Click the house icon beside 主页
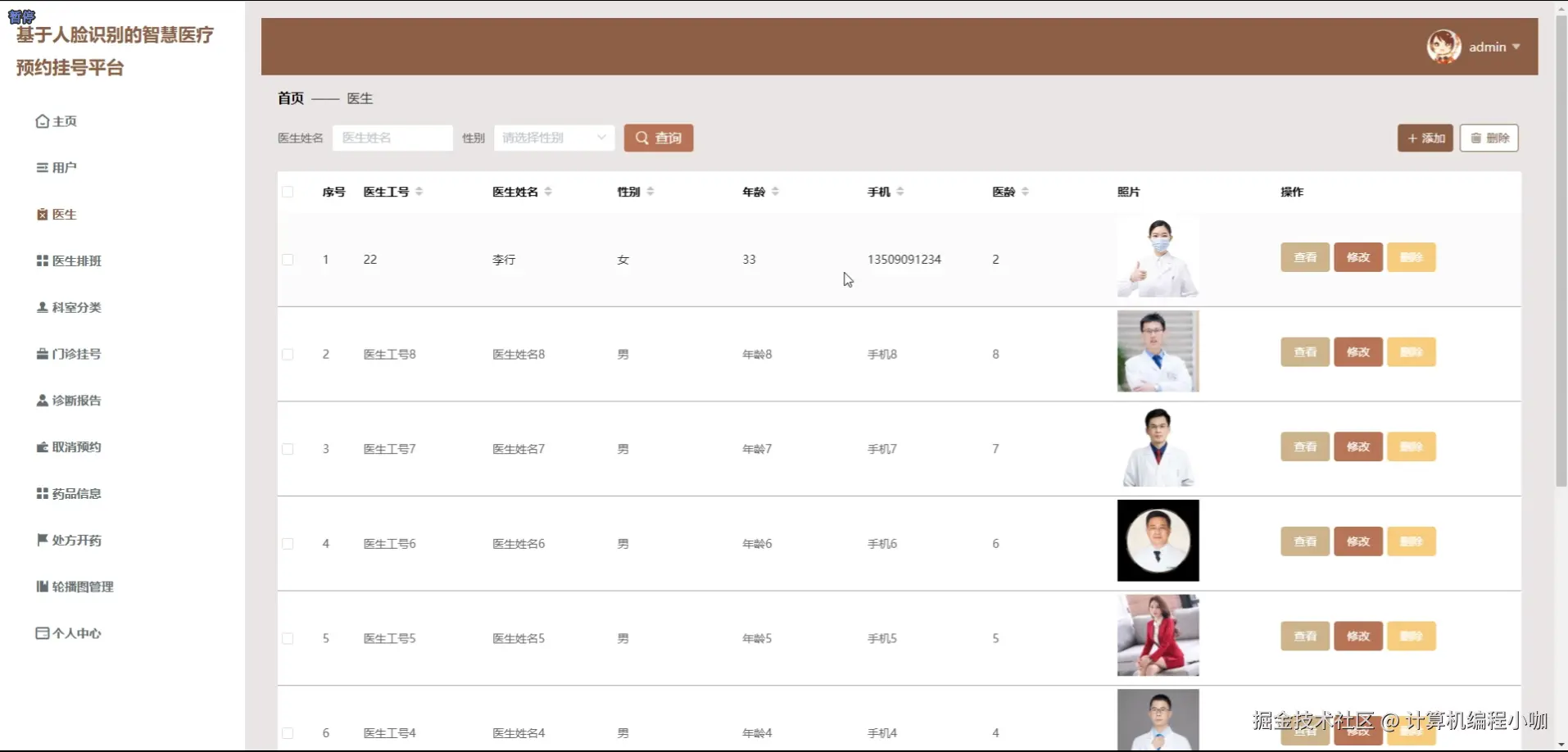The image size is (1568, 752). pos(42,121)
